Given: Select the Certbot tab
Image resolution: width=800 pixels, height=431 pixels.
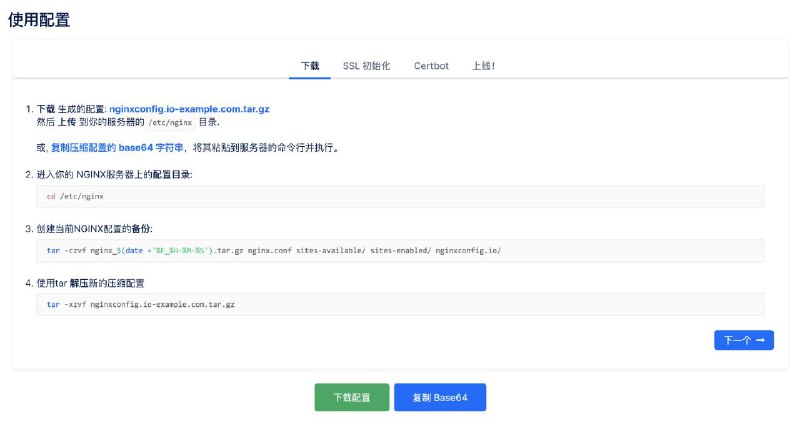Looking at the screenshot, I should tap(431, 66).
